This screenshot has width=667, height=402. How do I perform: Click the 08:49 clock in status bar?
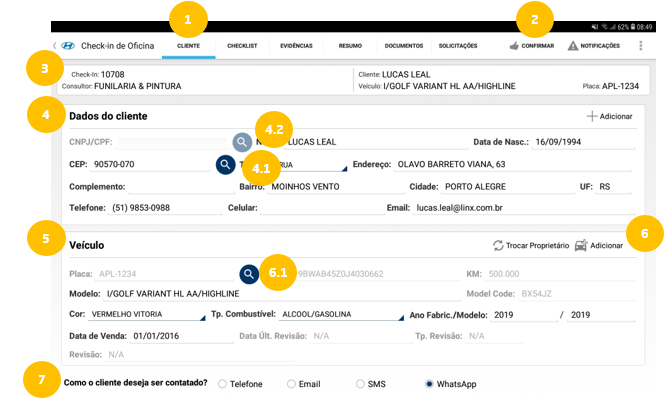[x=644, y=27]
